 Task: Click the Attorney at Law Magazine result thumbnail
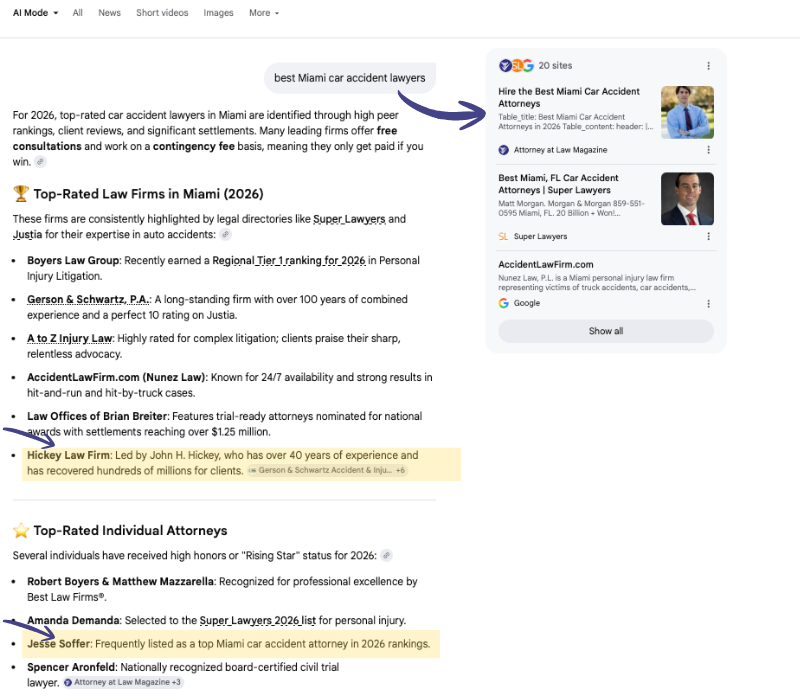pos(687,112)
